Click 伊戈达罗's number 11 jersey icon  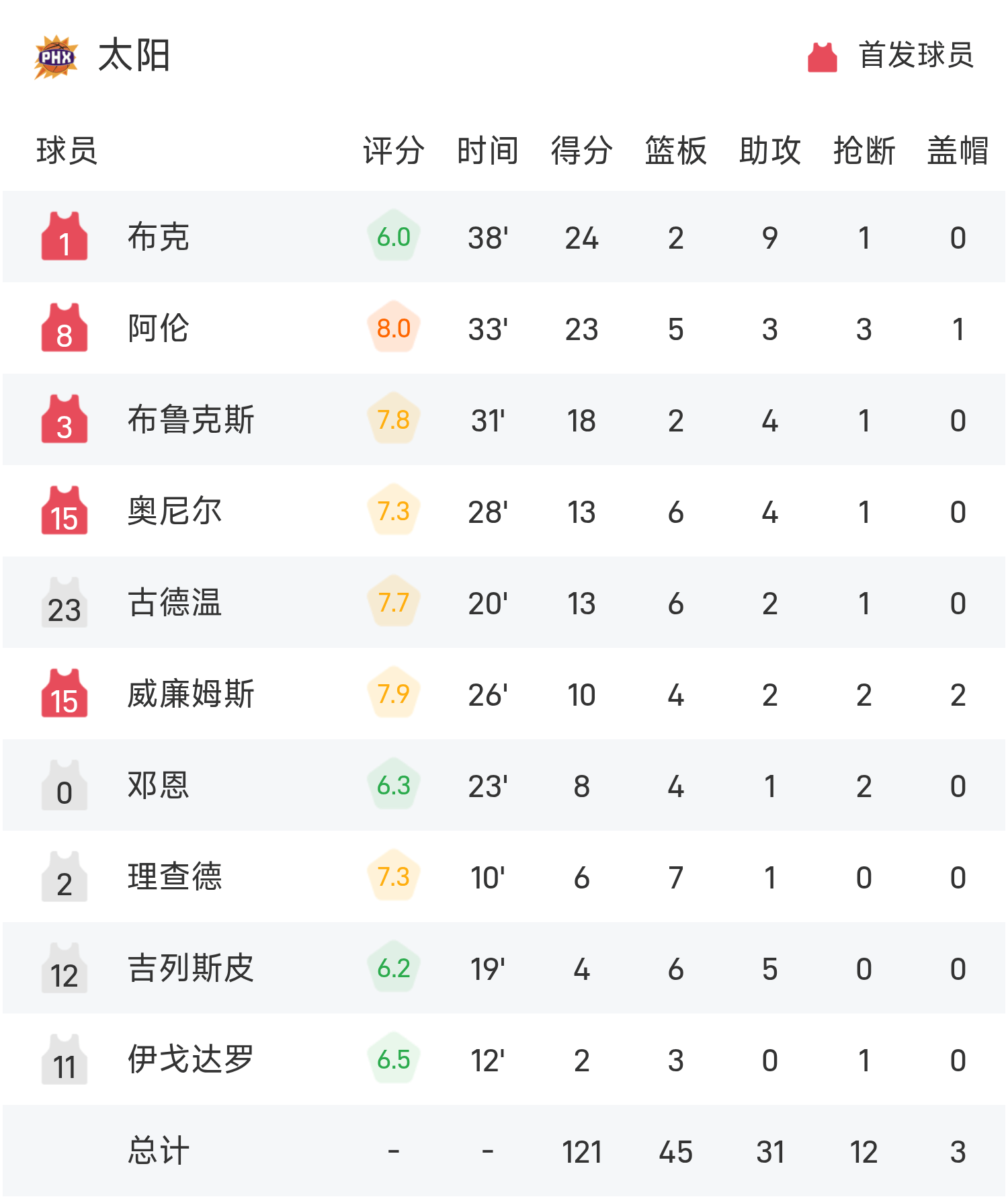coord(65,1060)
